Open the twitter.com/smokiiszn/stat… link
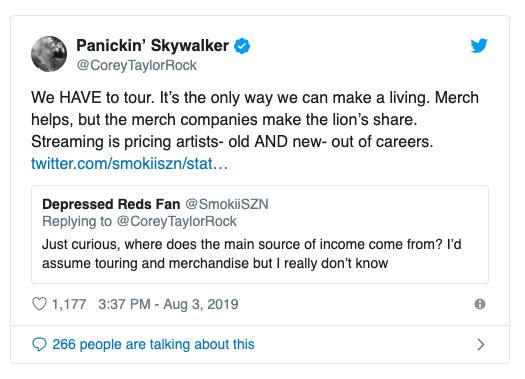This screenshot has width=525, height=379. pyautogui.click(x=129, y=164)
